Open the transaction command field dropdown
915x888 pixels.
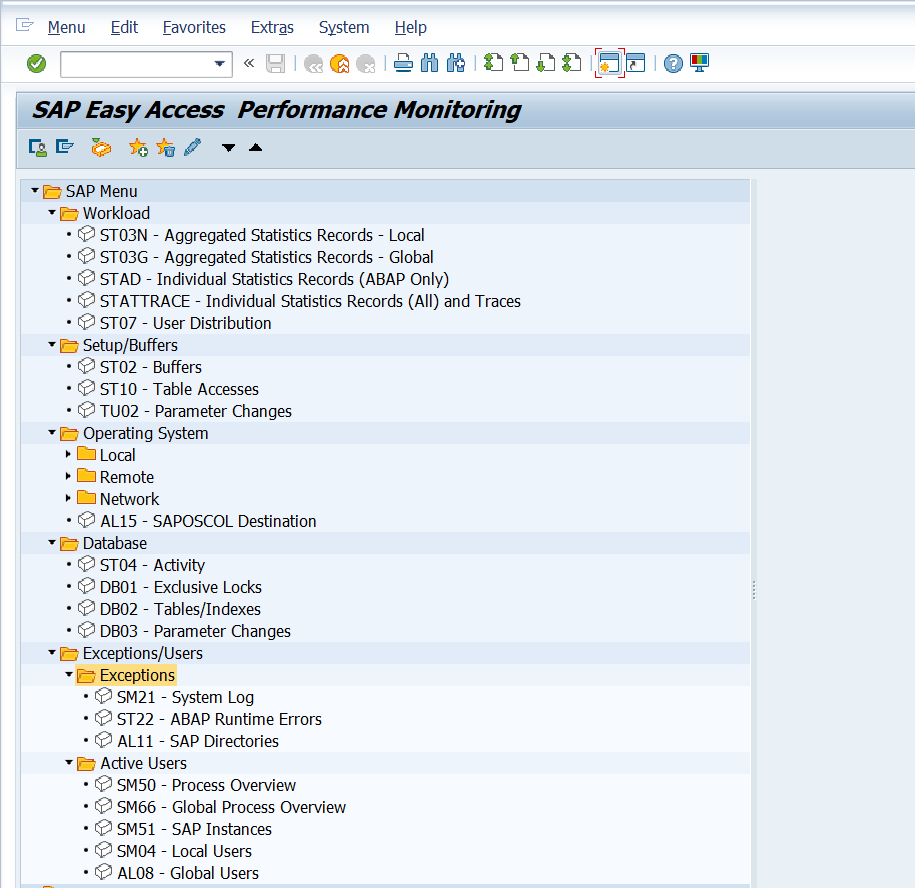pos(220,64)
